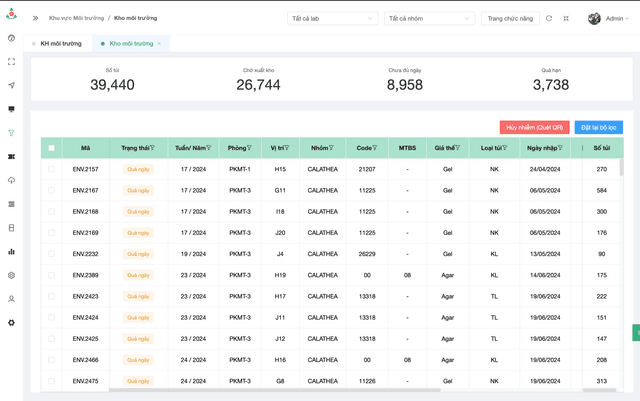Screen dimensions: 640x401
Task: Click the ENV.2466 code cell
Action: [85, 360]
